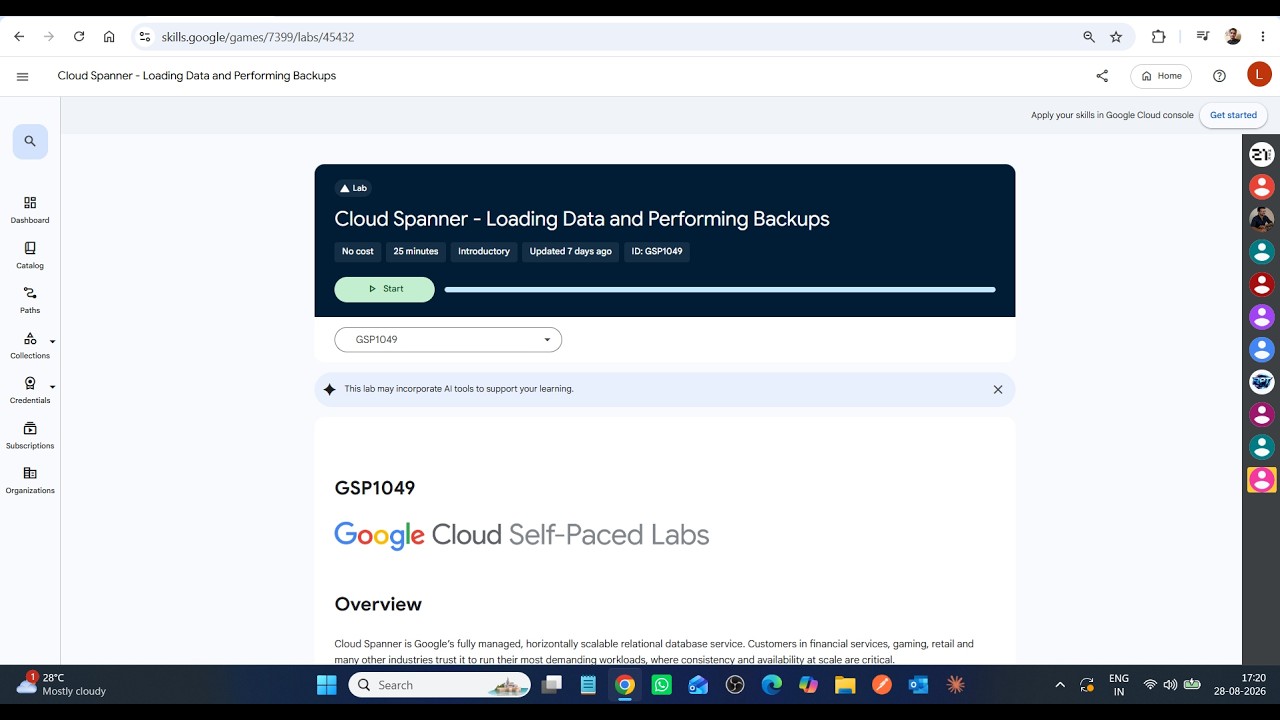Click the Google Cloud Self-Paced Labs logo
Screen dimensions: 1280x720
(x=522, y=535)
